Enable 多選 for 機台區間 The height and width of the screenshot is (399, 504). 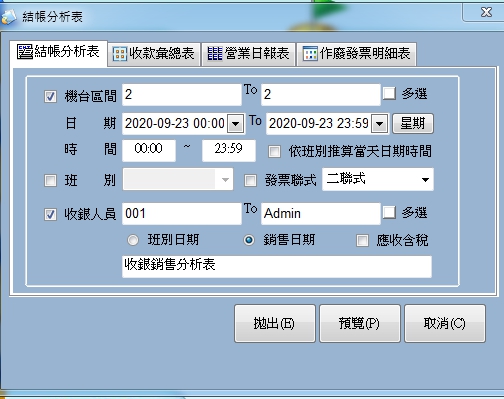389,93
